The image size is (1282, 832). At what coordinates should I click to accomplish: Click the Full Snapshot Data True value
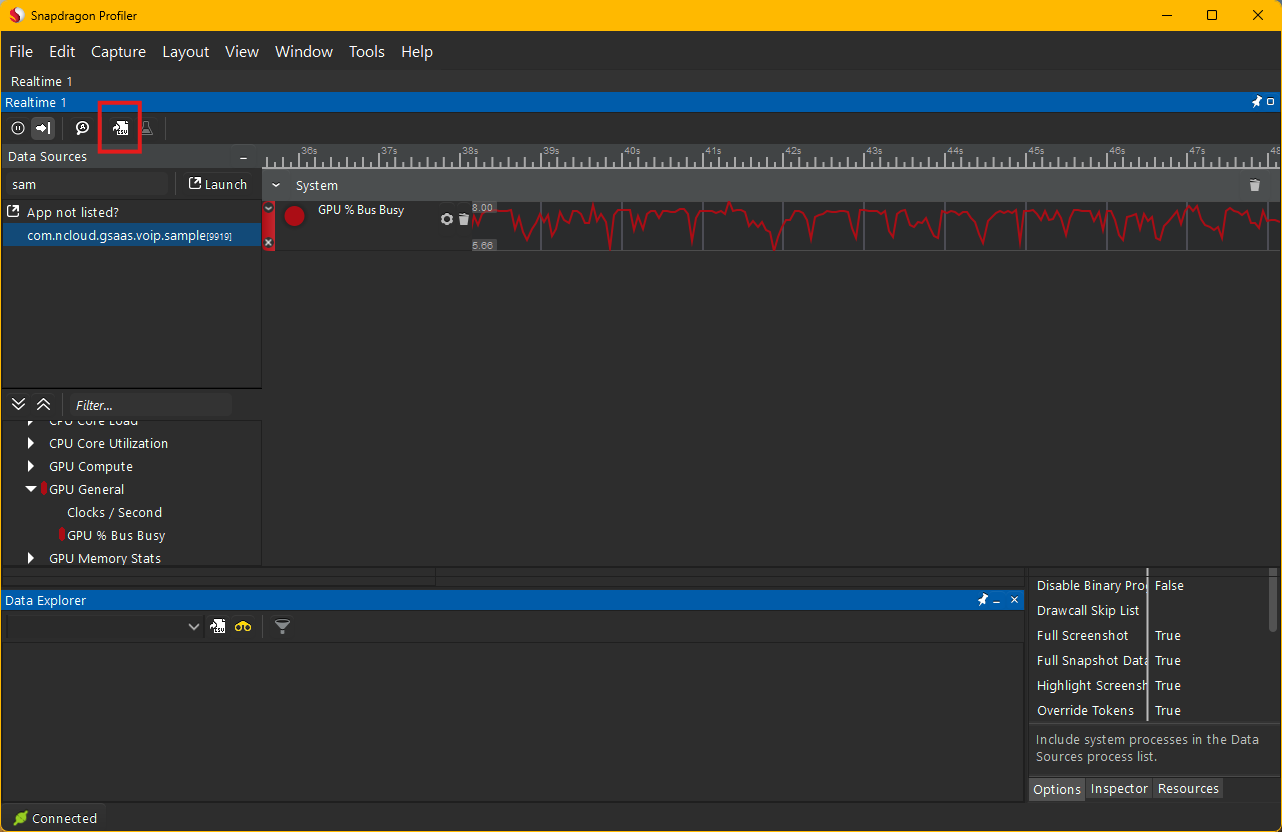[x=1168, y=661]
